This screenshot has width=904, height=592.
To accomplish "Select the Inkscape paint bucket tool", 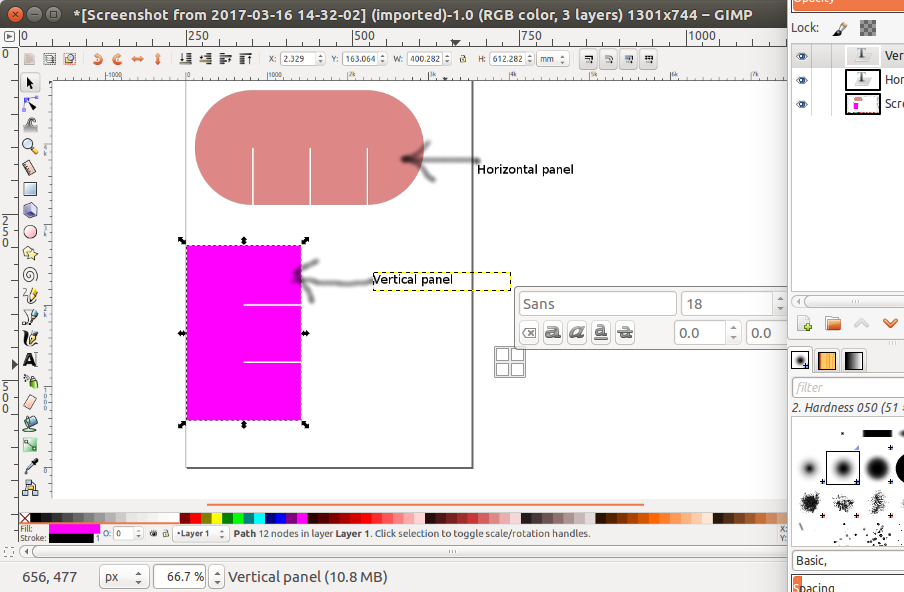I will [x=30, y=424].
